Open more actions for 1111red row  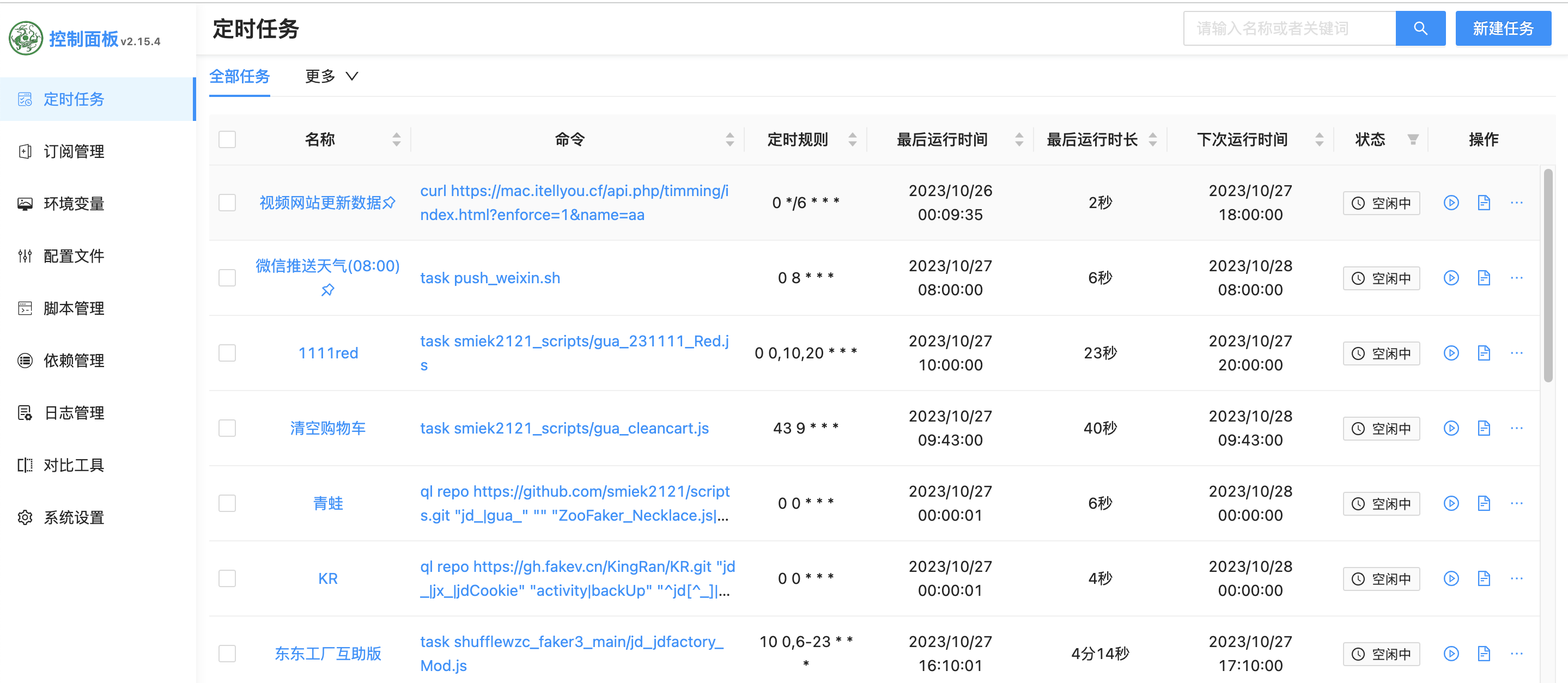pyautogui.click(x=1516, y=353)
